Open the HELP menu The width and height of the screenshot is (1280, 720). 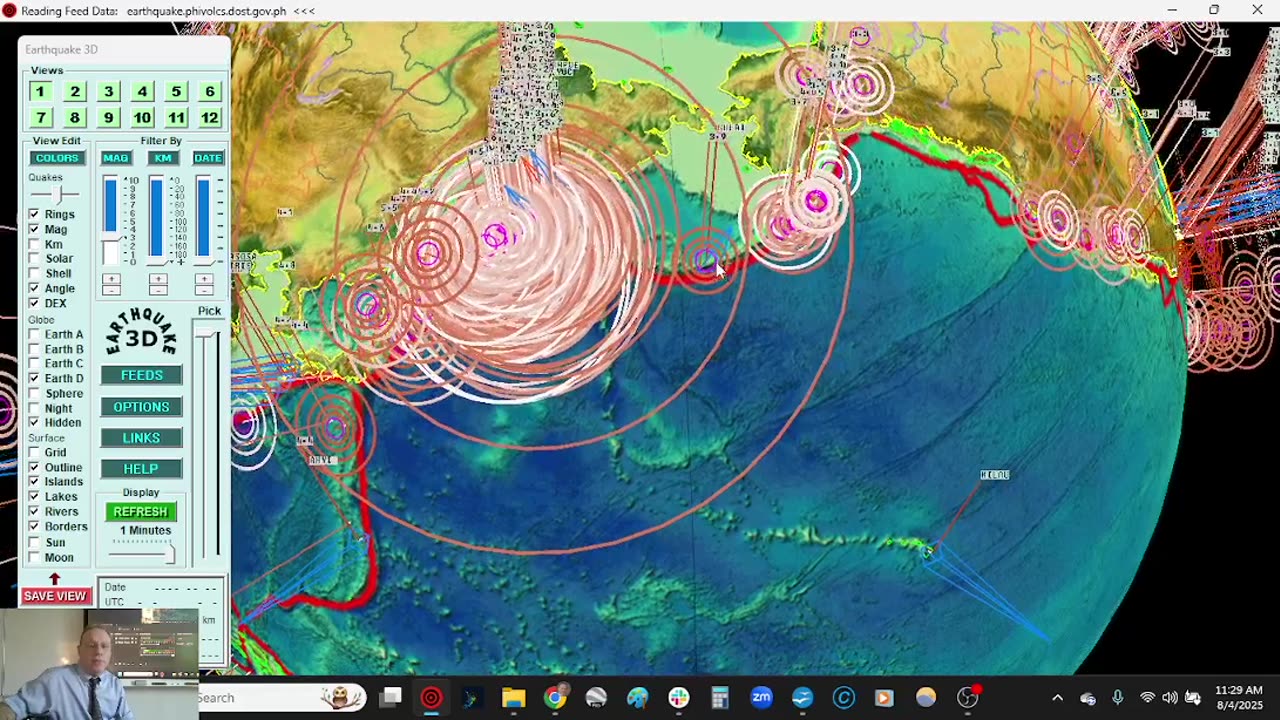click(142, 469)
